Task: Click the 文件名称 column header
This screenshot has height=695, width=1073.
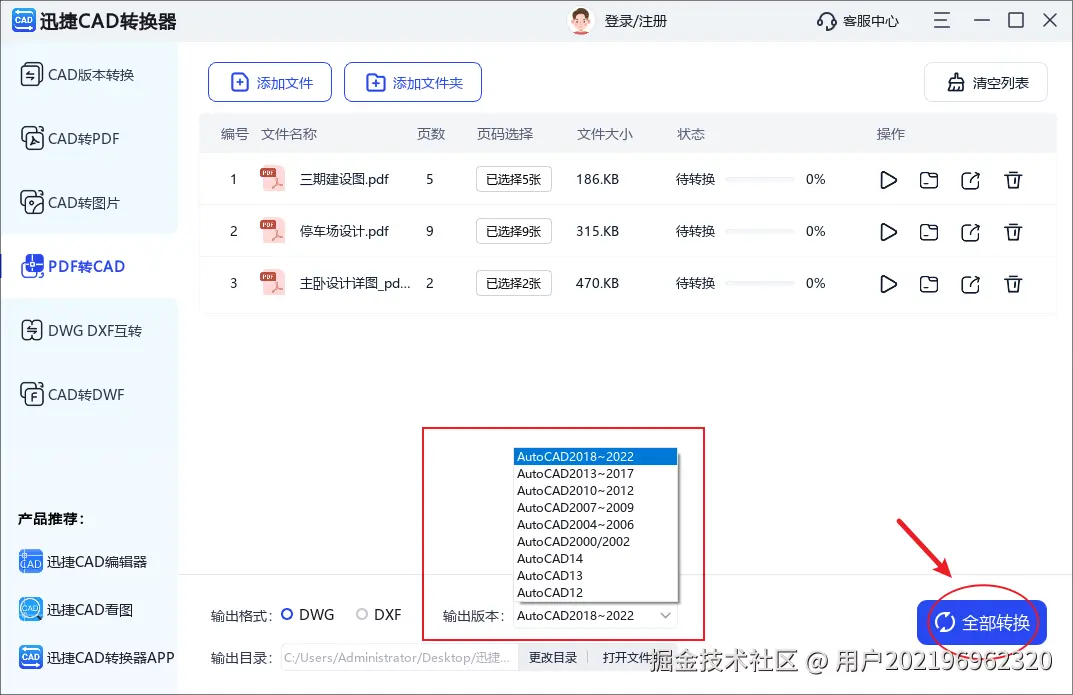Action: click(x=289, y=134)
